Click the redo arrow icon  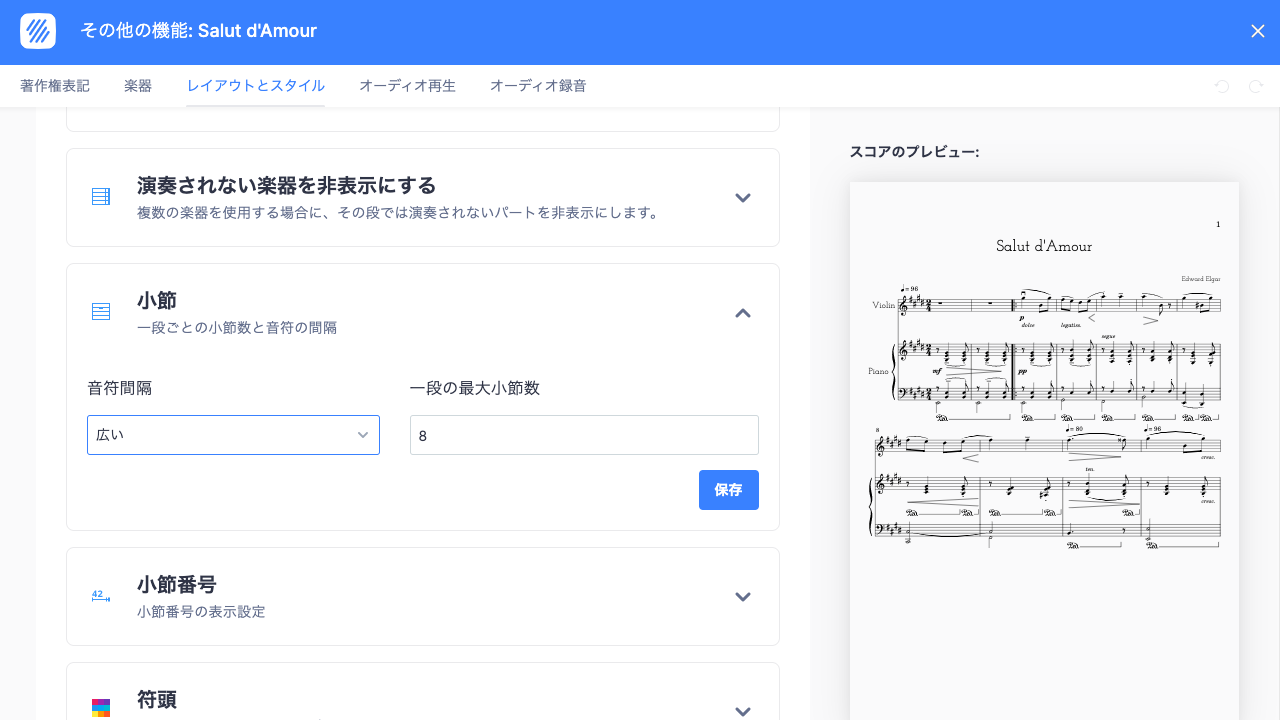pos(1258,86)
